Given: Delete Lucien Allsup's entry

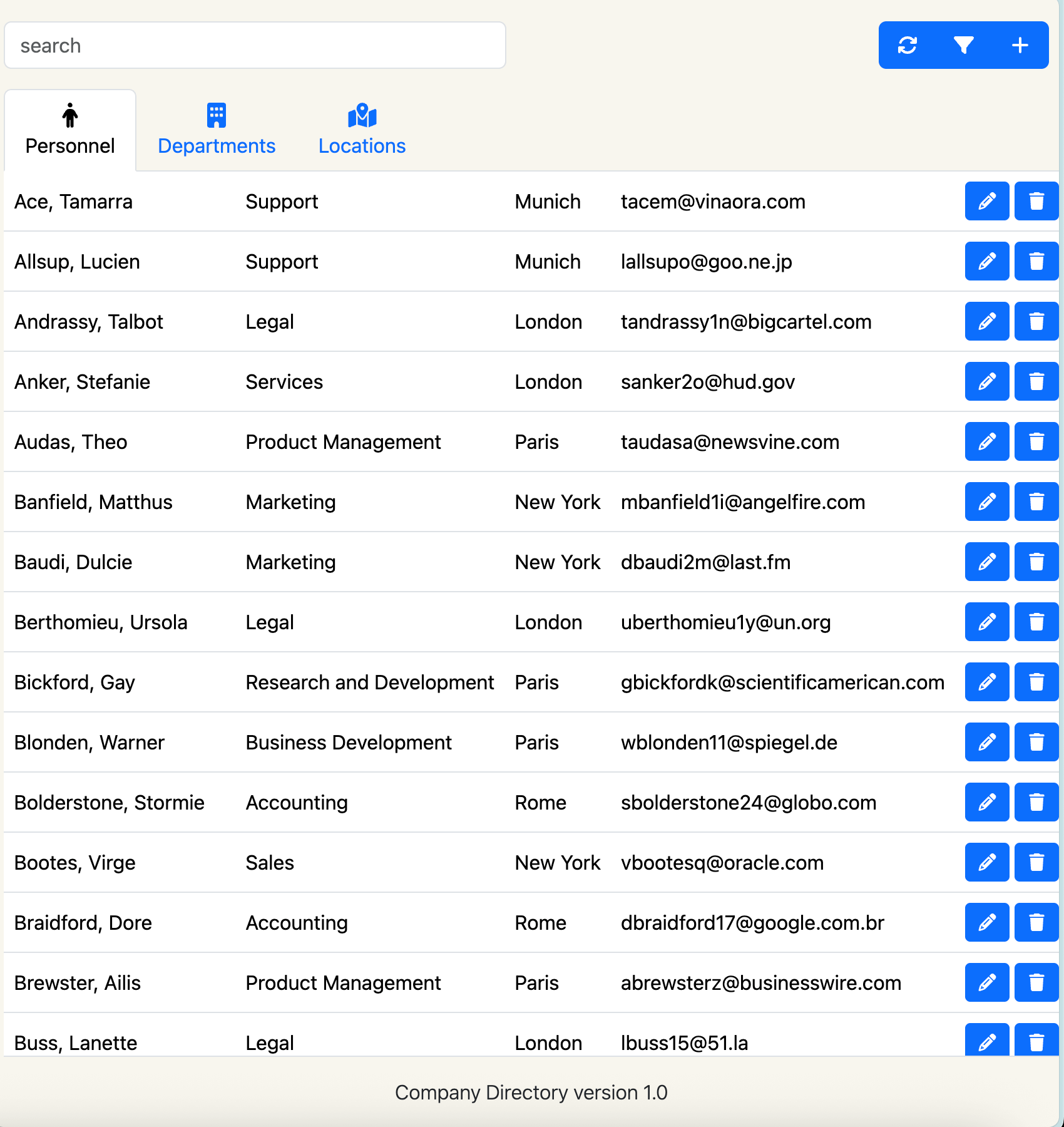Looking at the screenshot, I should click(x=1036, y=261).
